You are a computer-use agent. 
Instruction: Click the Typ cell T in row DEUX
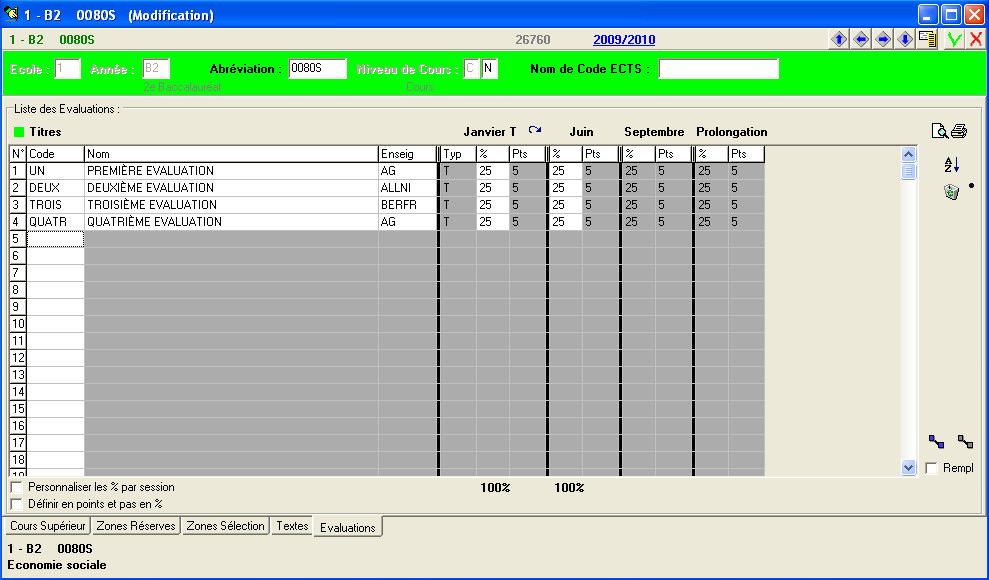(x=459, y=188)
